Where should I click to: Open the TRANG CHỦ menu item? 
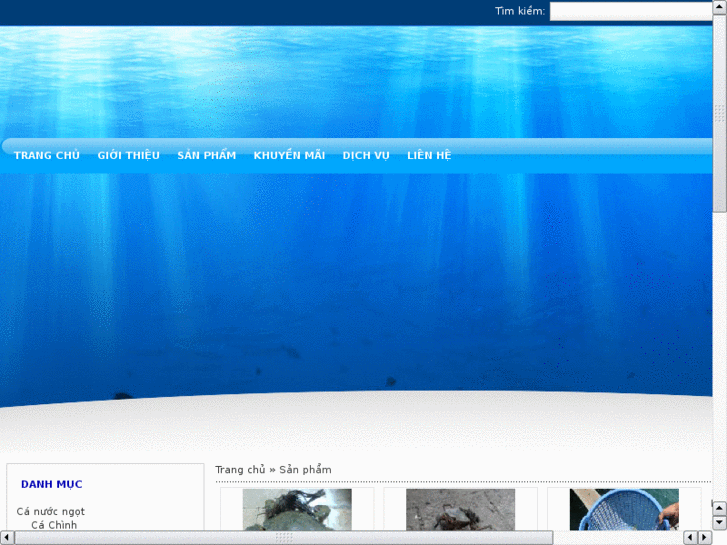pos(47,155)
